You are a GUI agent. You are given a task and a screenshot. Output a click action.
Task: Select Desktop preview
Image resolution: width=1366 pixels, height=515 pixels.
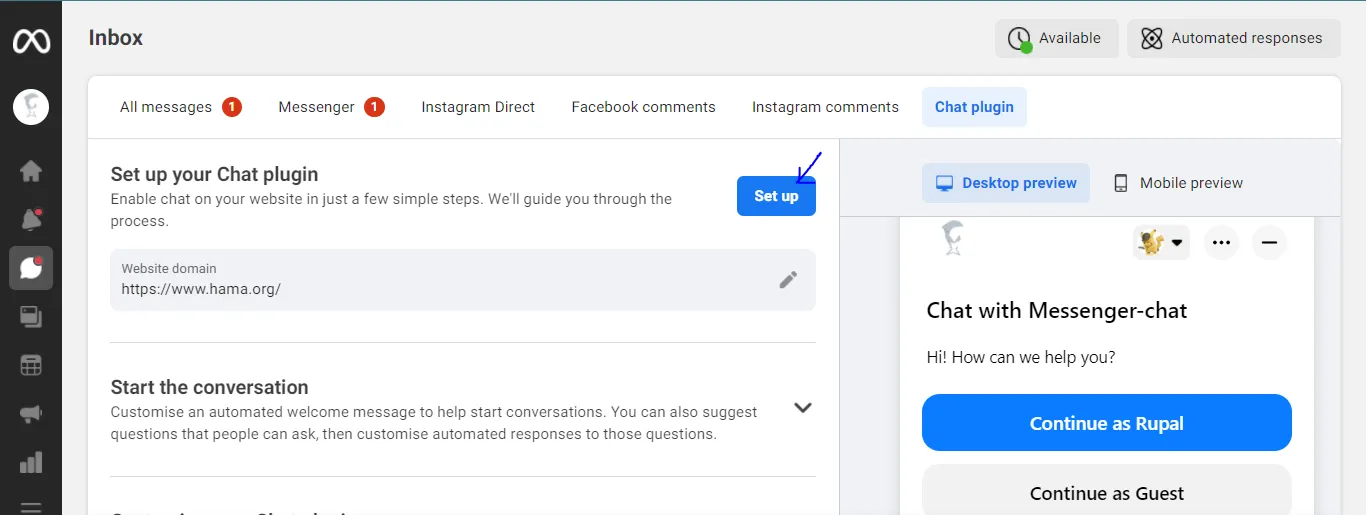tap(1006, 183)
